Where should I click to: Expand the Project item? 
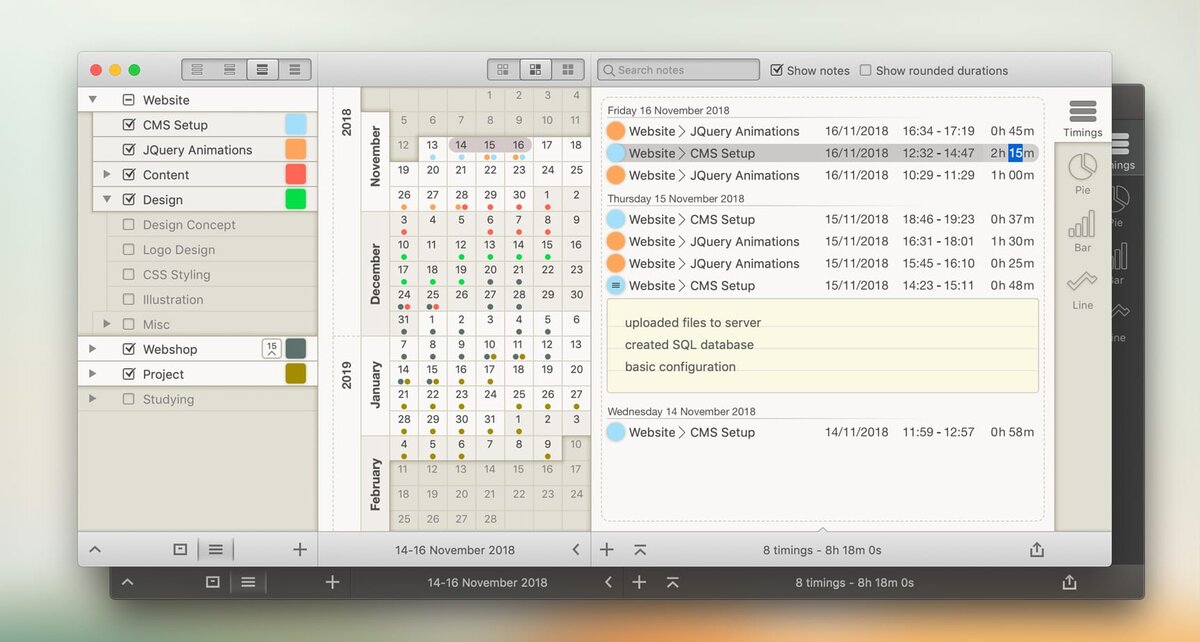coord(93,374)
